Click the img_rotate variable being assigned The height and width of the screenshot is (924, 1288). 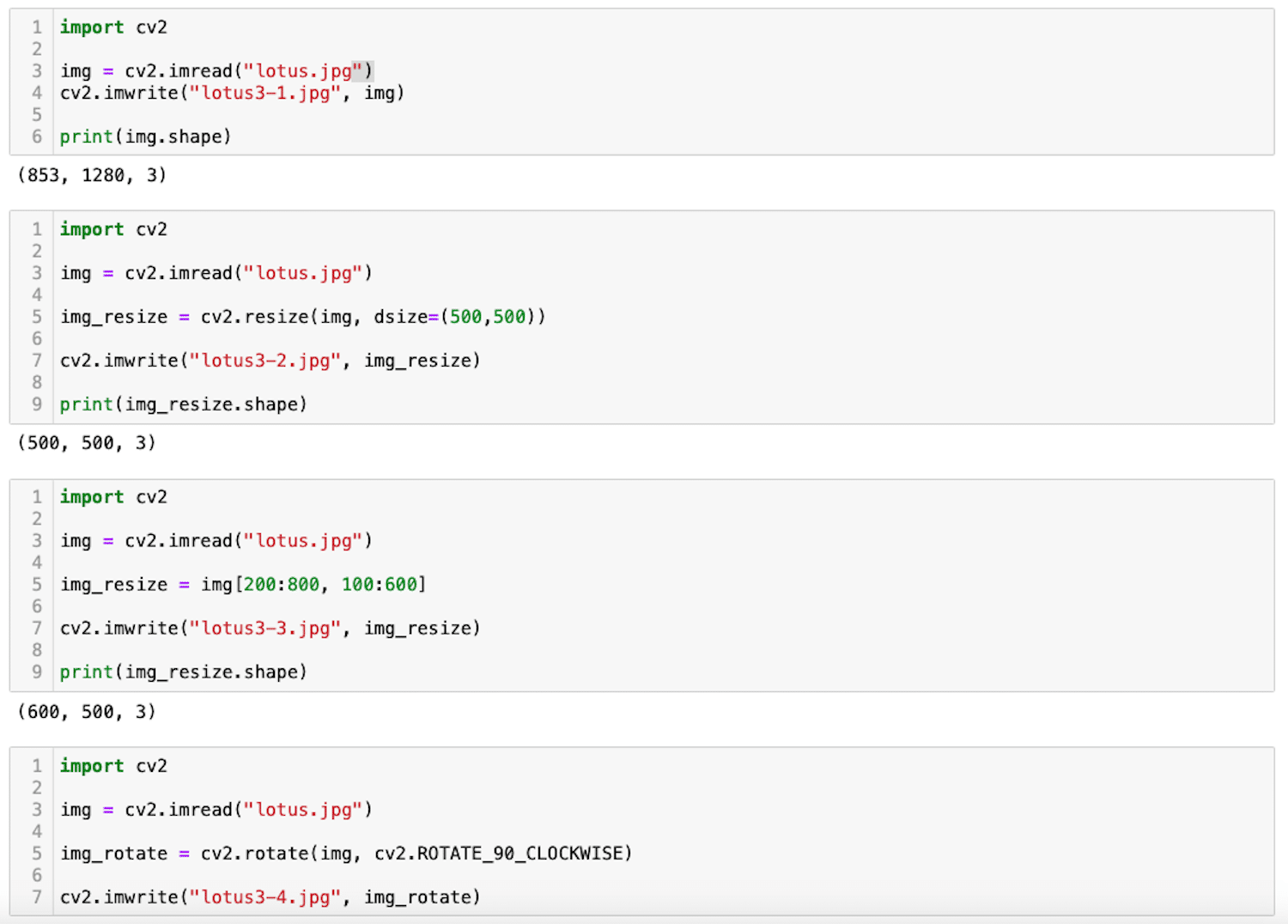113,854
